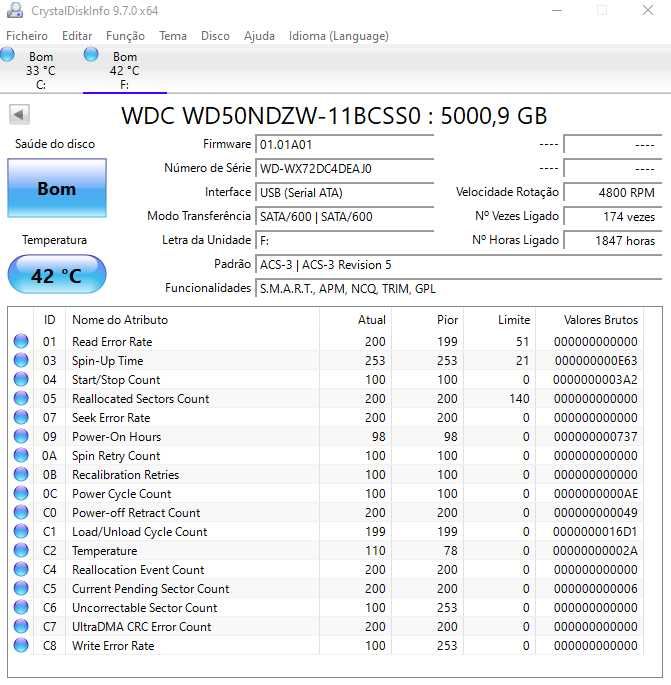Click the status orb for Read Error Rate

21,341
